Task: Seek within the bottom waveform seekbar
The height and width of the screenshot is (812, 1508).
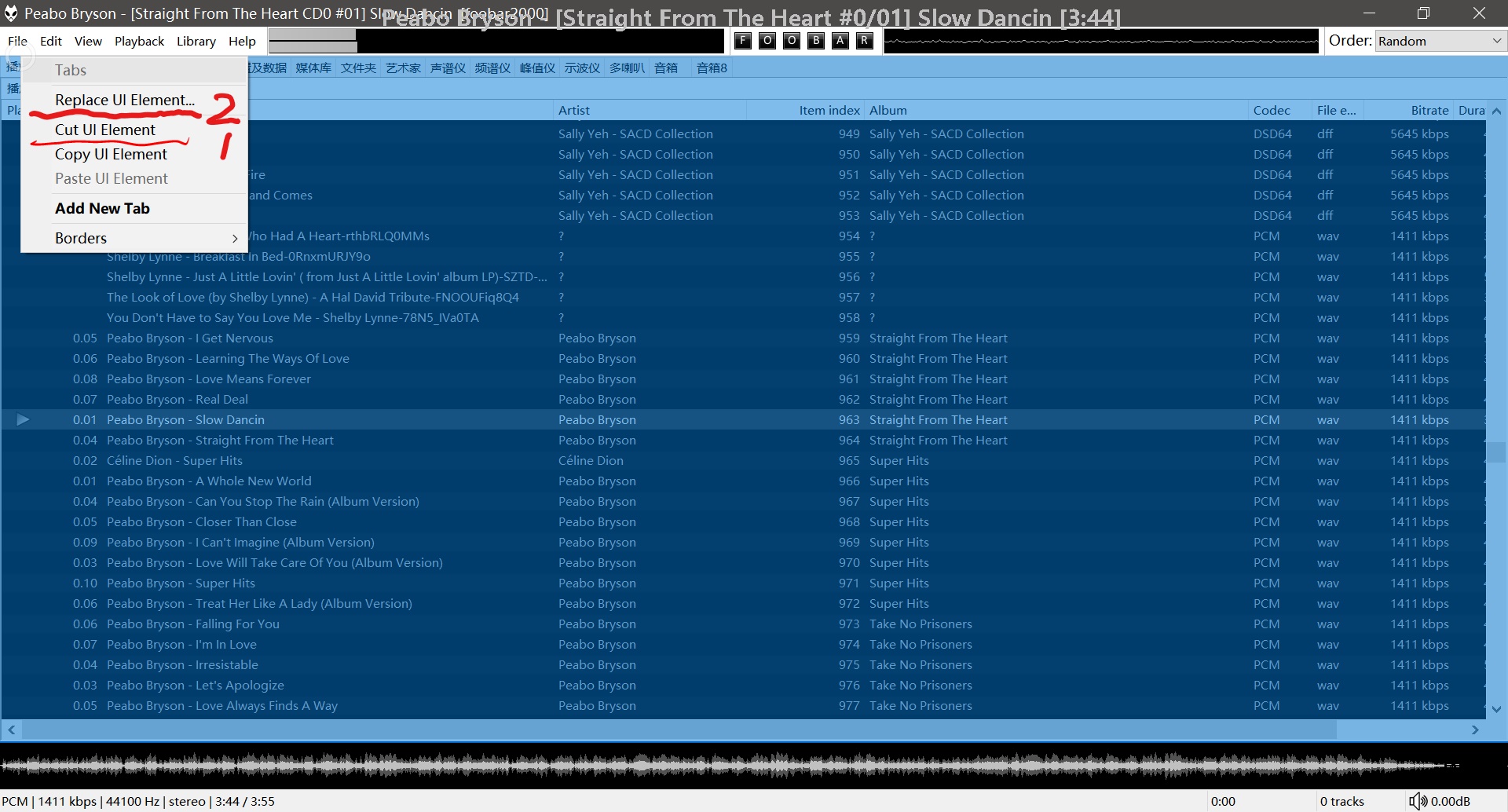Action: [754, 765]
